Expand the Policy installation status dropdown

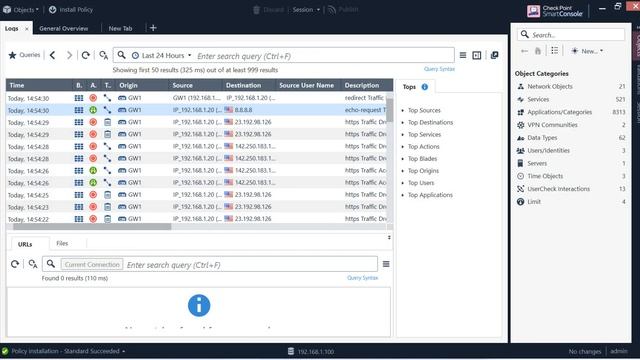click(x=123, y=351)
